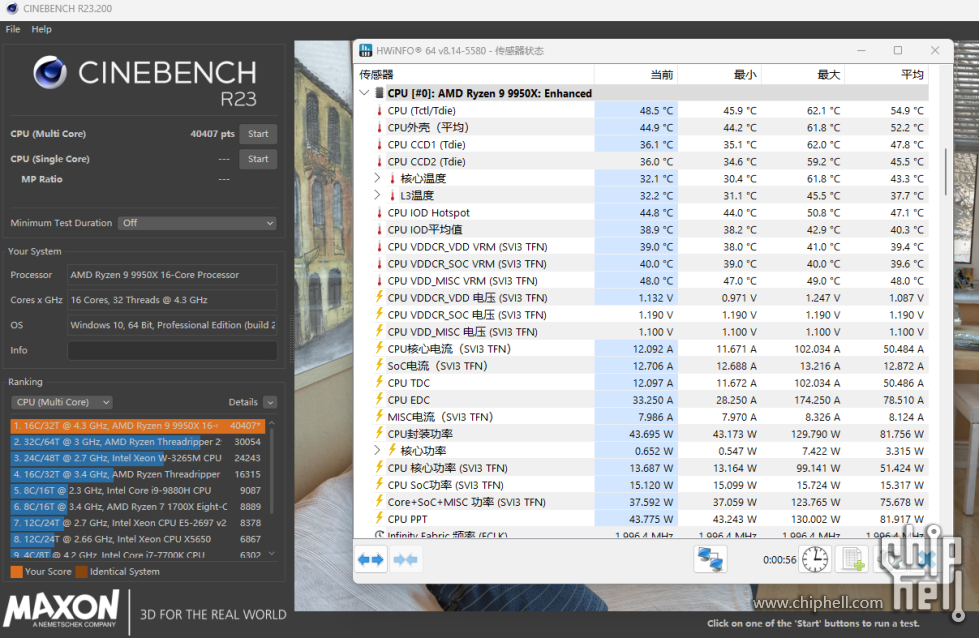
Task: Select the CPU VDDCR_SOC 电压 (SVI3 TFN) row label
Action: 467,315
